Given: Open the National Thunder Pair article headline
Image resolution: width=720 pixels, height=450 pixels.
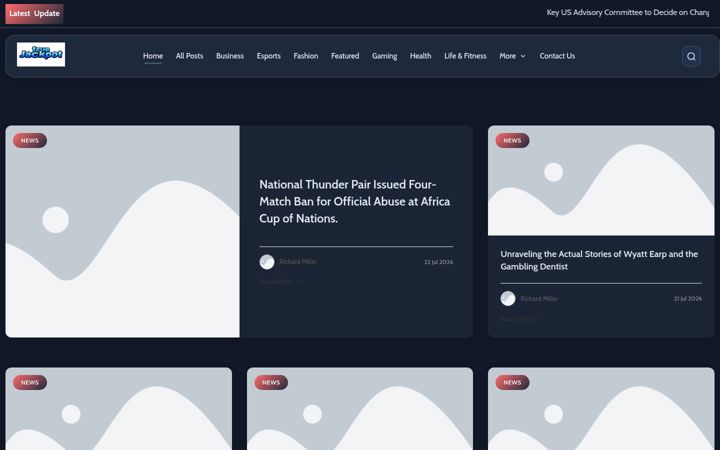Looking at the screenshot, I should pyautogui.click(x=354, y=201).
